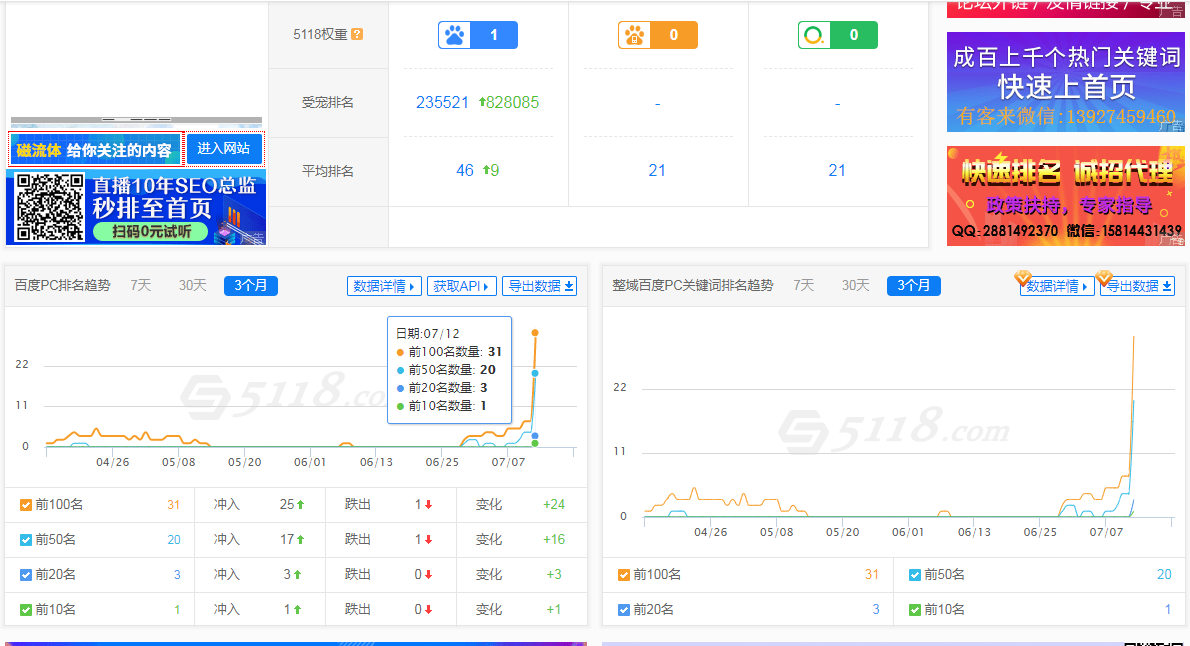Select 3个月 tab in whole-domain keyword trend
Viewport: 1190px width, 646px height.
click(x=914, y=285)
